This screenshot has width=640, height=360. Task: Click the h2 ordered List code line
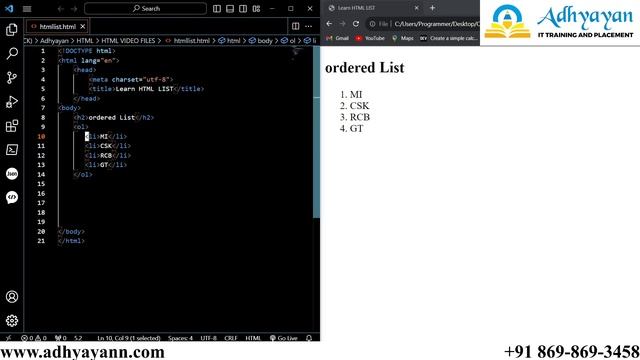(x=113, y=118)
